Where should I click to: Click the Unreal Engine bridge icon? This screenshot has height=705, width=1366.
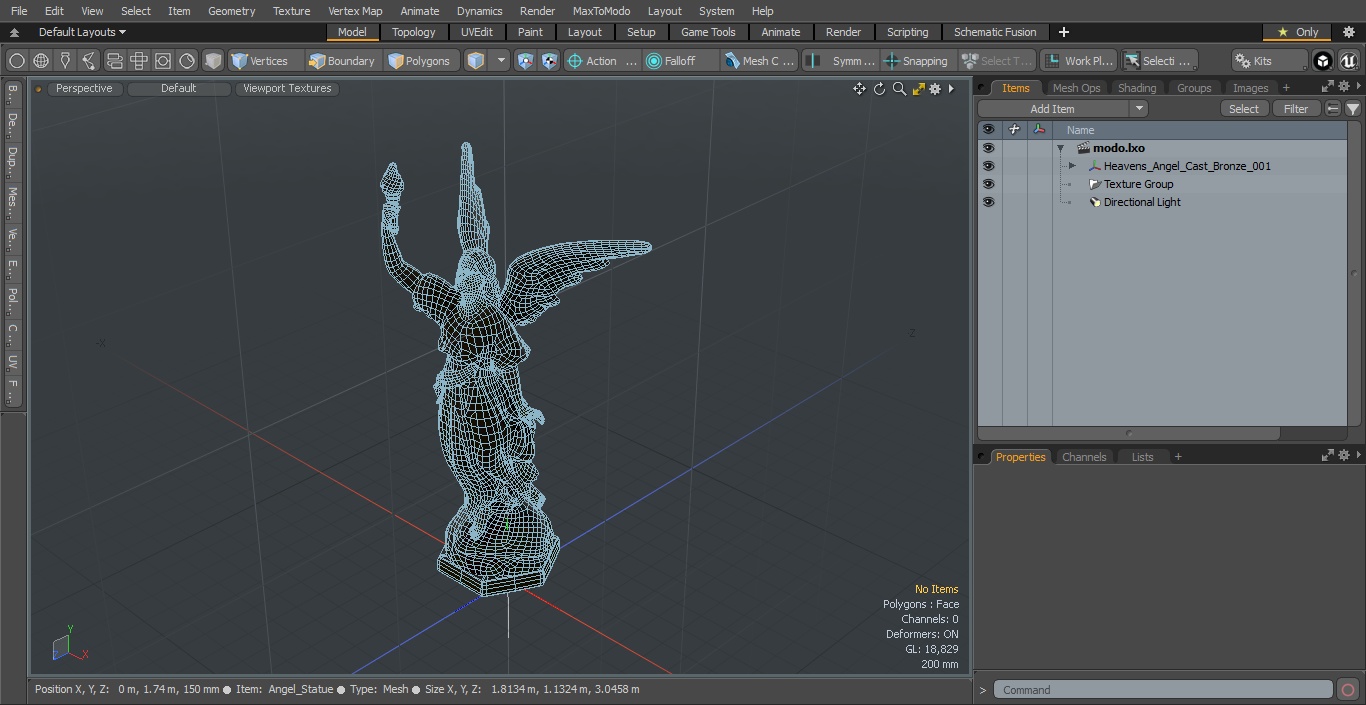1348,61
